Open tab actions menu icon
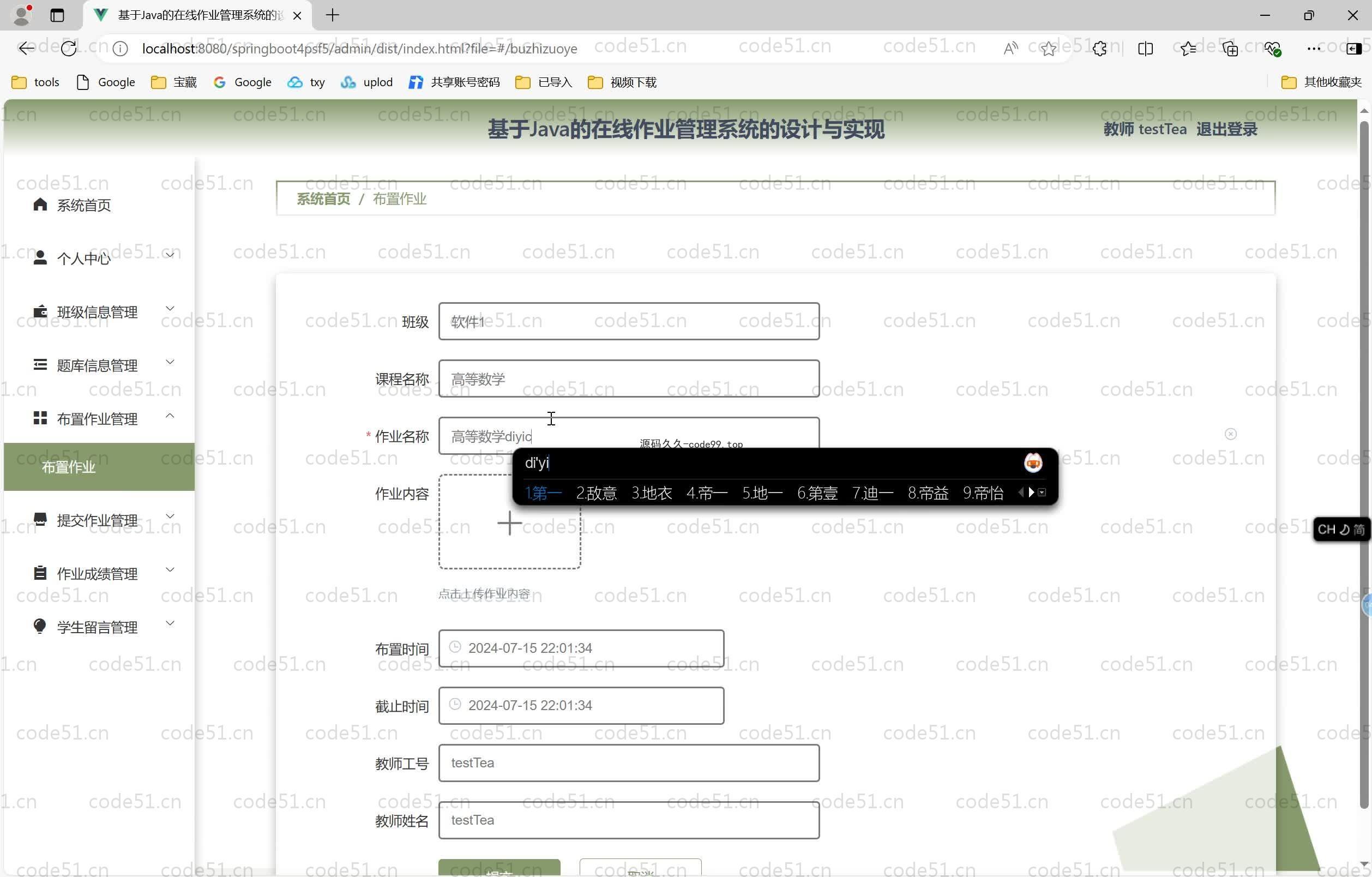Screen dimensions: 1372x877 point(57,15)
